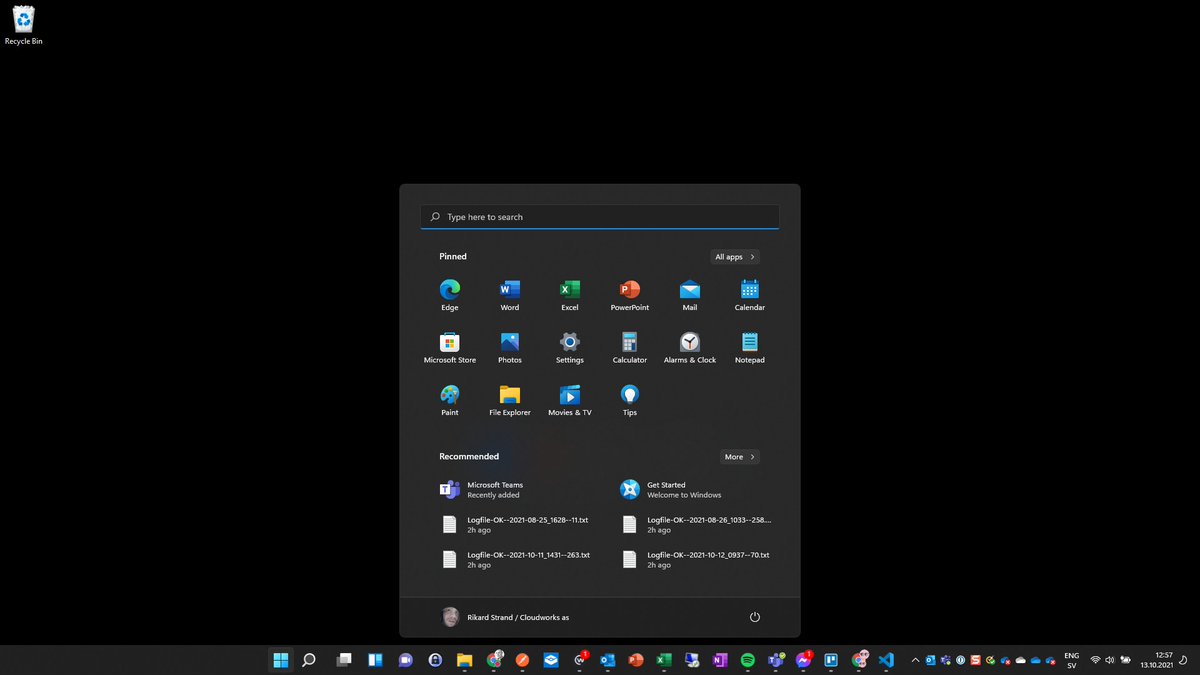1200x675 pixels.
Task: Open the Calculator app
Action: coord(629,345)
